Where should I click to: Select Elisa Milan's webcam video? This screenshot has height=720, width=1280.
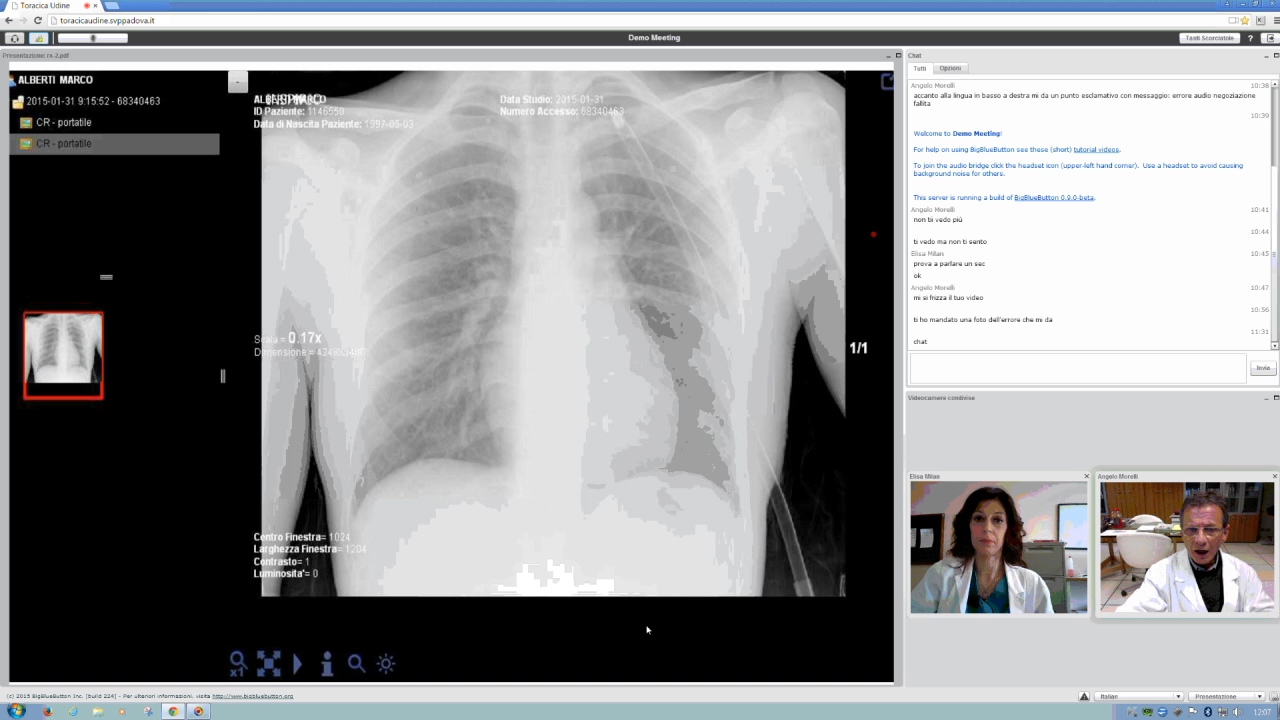point(998,547)
